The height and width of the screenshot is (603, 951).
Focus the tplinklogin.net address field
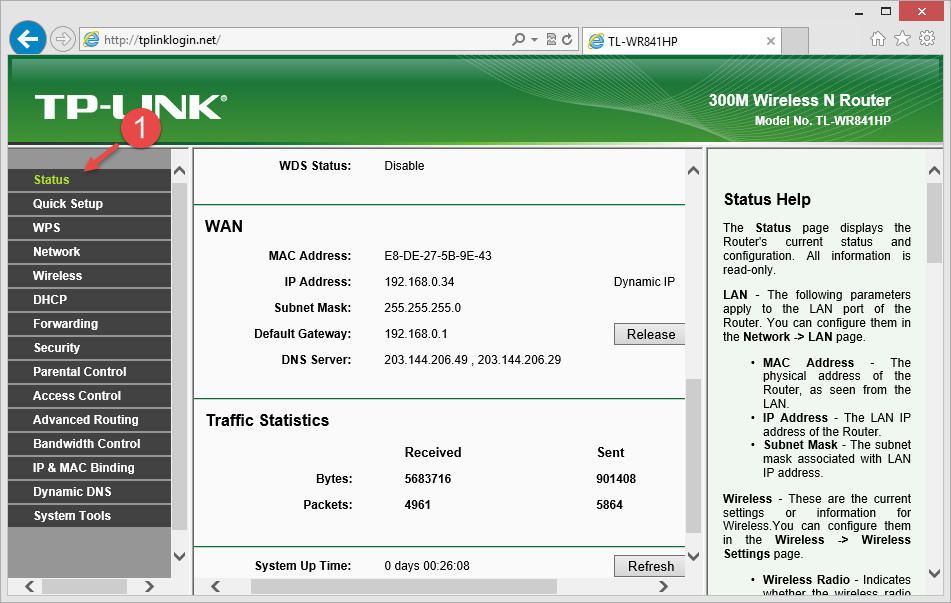(x=303, y=40)
